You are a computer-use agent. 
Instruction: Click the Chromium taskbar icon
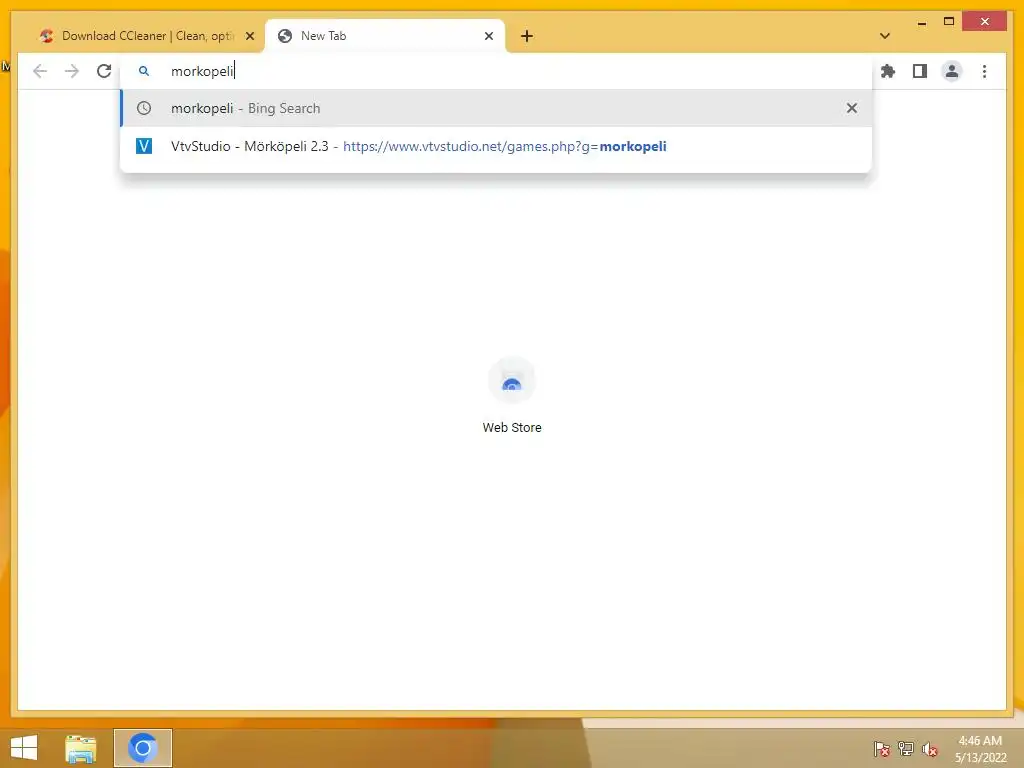pos(143,748)
